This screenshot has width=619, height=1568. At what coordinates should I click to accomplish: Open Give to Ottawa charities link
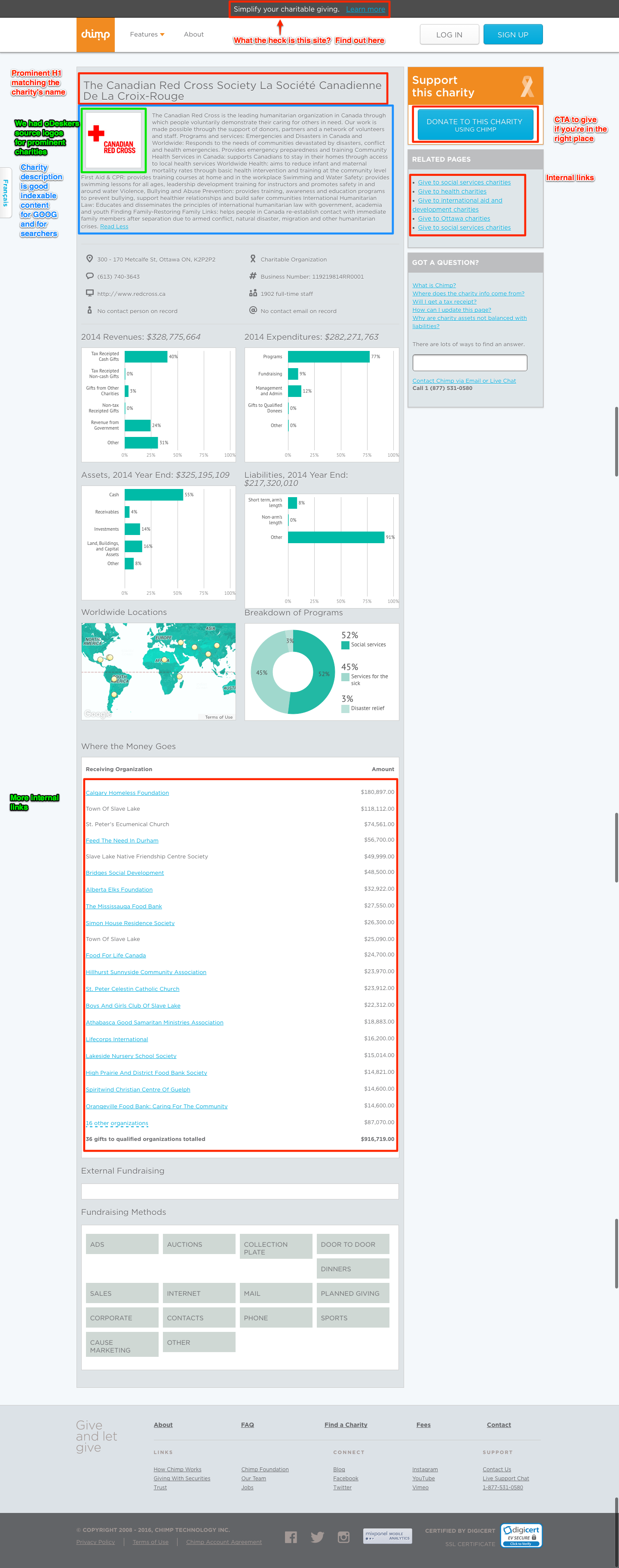pos(454,218)
